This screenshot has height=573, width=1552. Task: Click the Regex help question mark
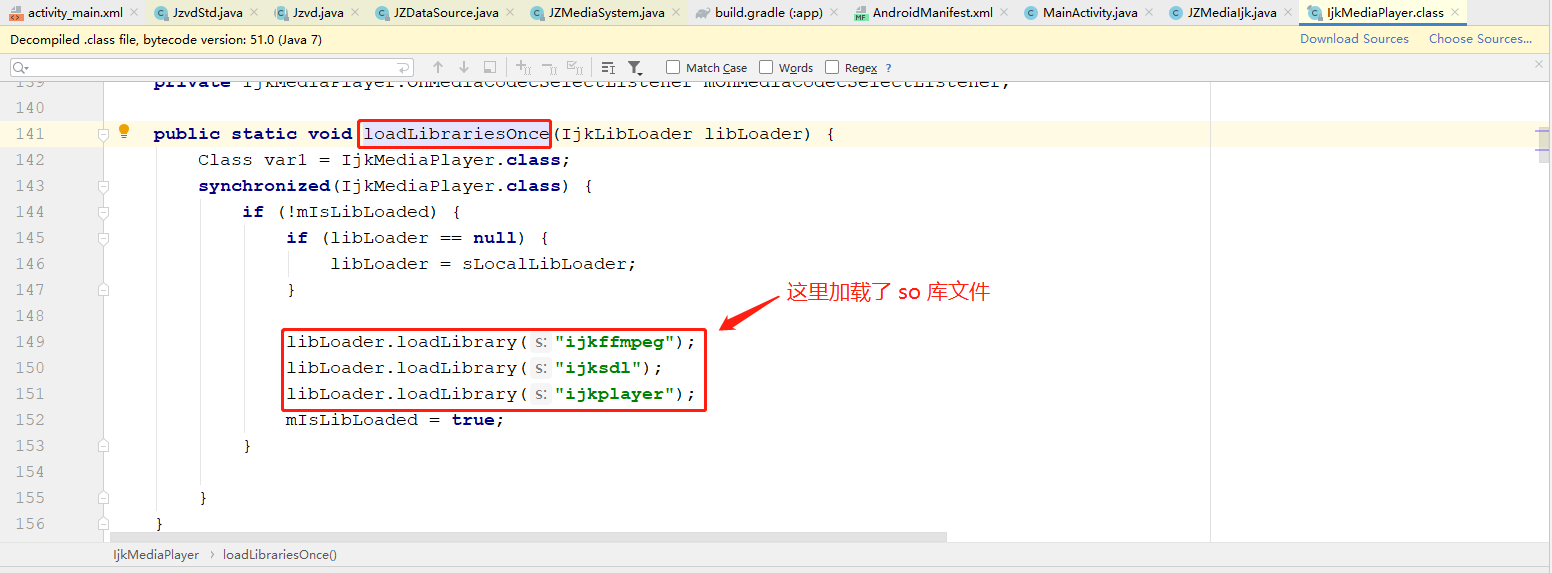888,68
